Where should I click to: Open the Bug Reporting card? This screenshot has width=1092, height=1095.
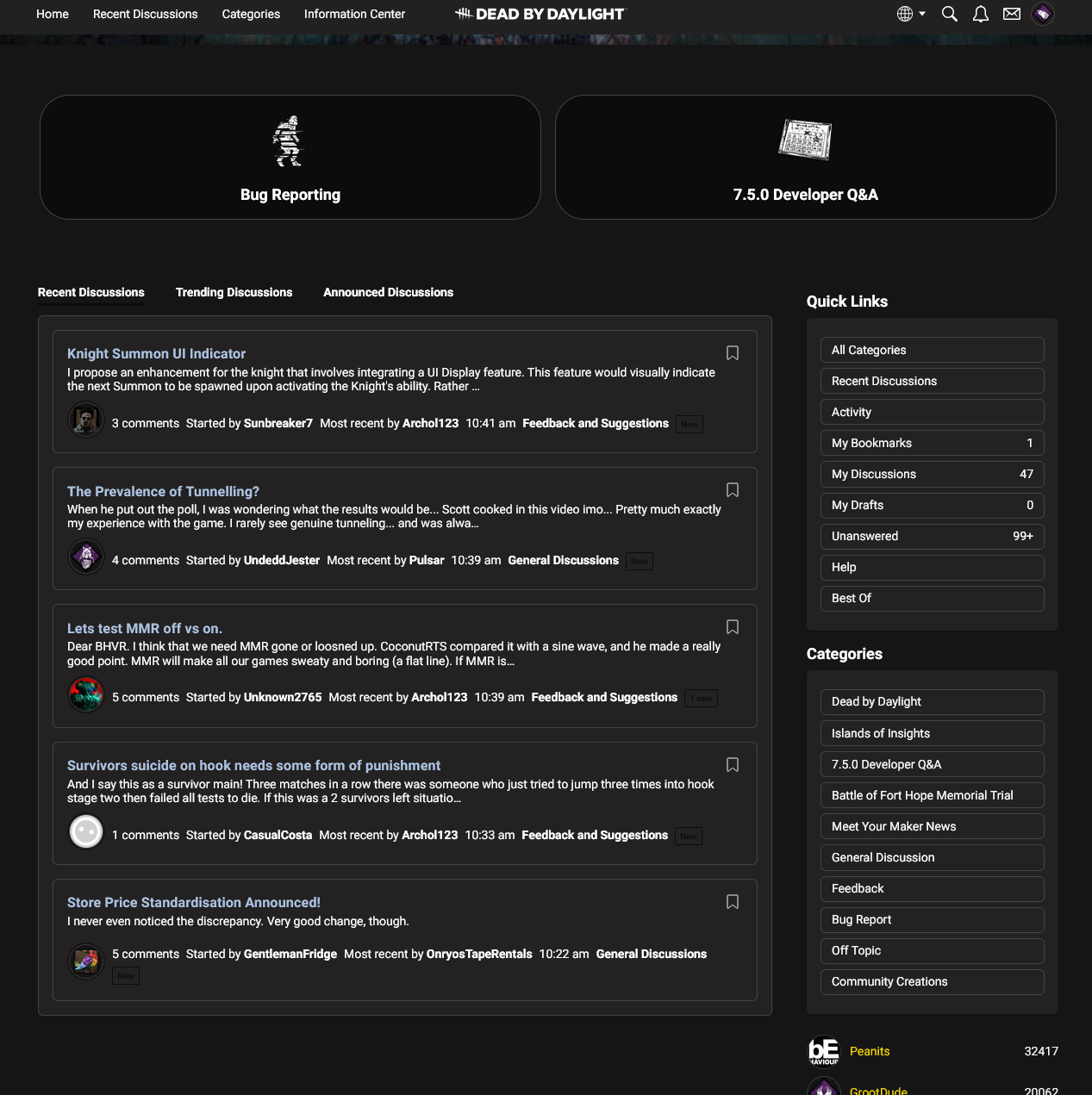[x=290, y=157]
